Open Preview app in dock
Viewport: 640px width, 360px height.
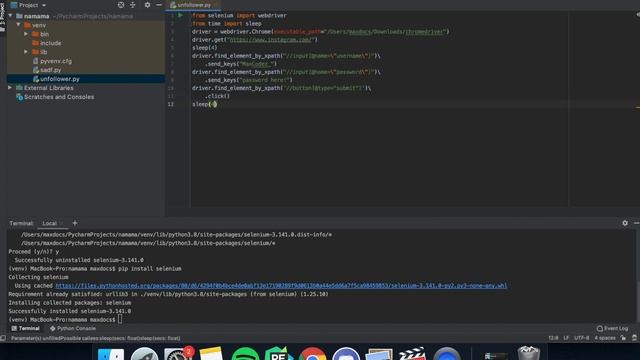[379, 354]
